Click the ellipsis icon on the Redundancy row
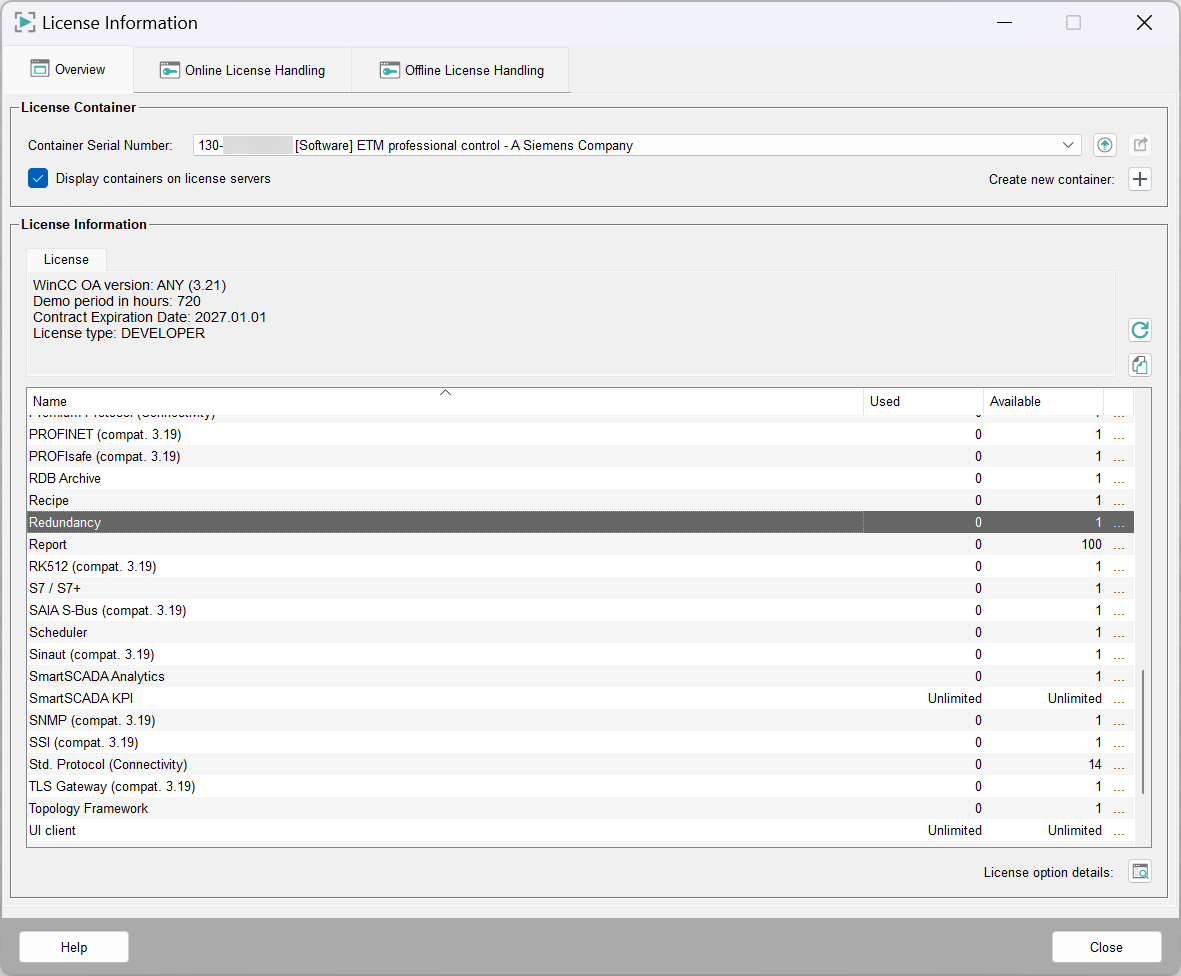This screenshot has width=1181, height=976. tap(1119, 523)
